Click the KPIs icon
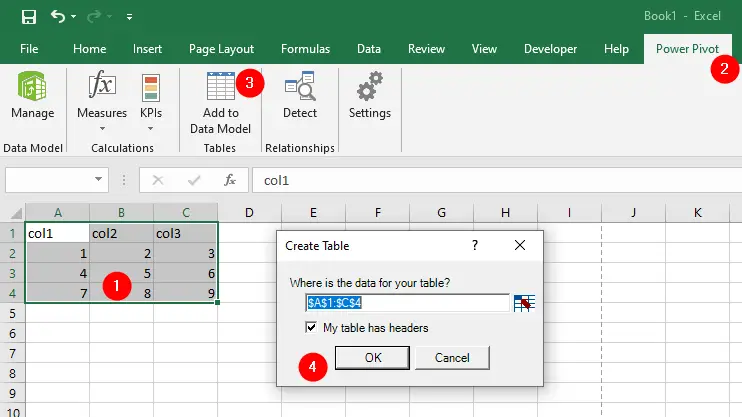The image size is (742, 417). point(151,88)
